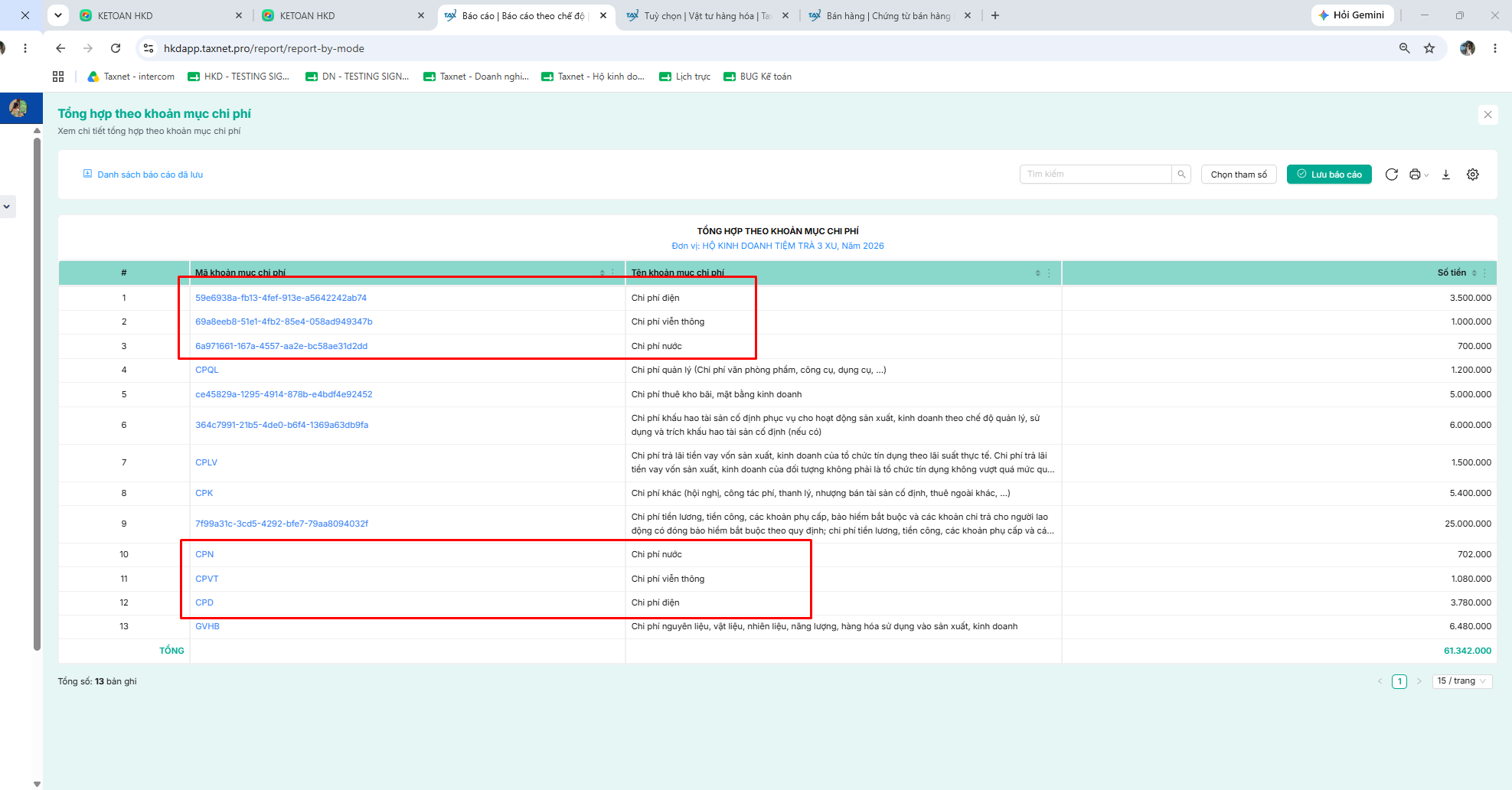
Task: Sort by Tên khoản mục chi phí column
Action: (x=1037, y=273)
